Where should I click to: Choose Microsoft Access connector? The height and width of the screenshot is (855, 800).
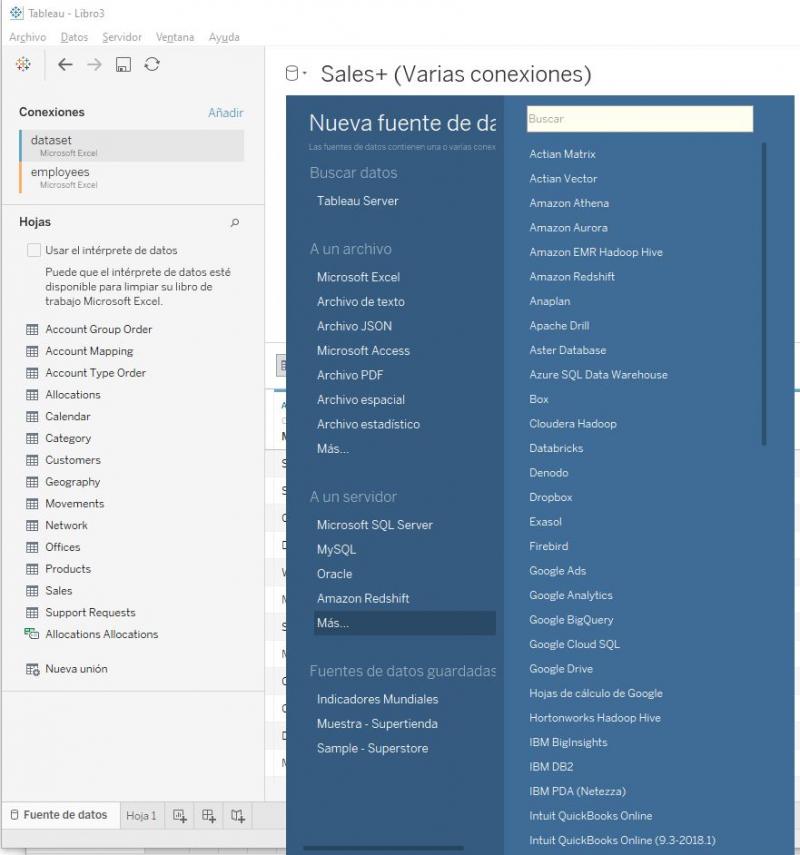(363, 351)
